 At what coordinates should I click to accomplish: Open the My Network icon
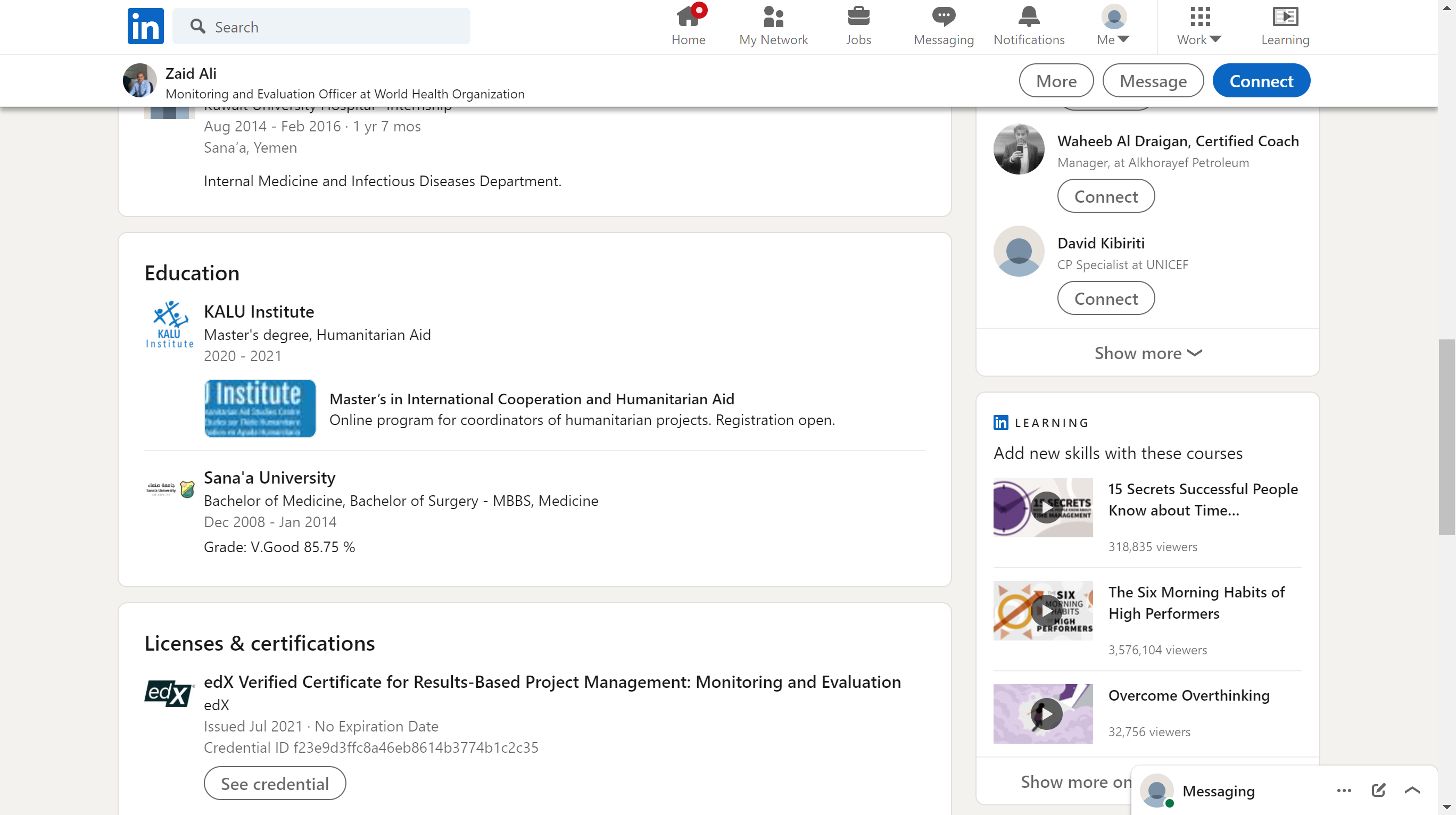773,17
